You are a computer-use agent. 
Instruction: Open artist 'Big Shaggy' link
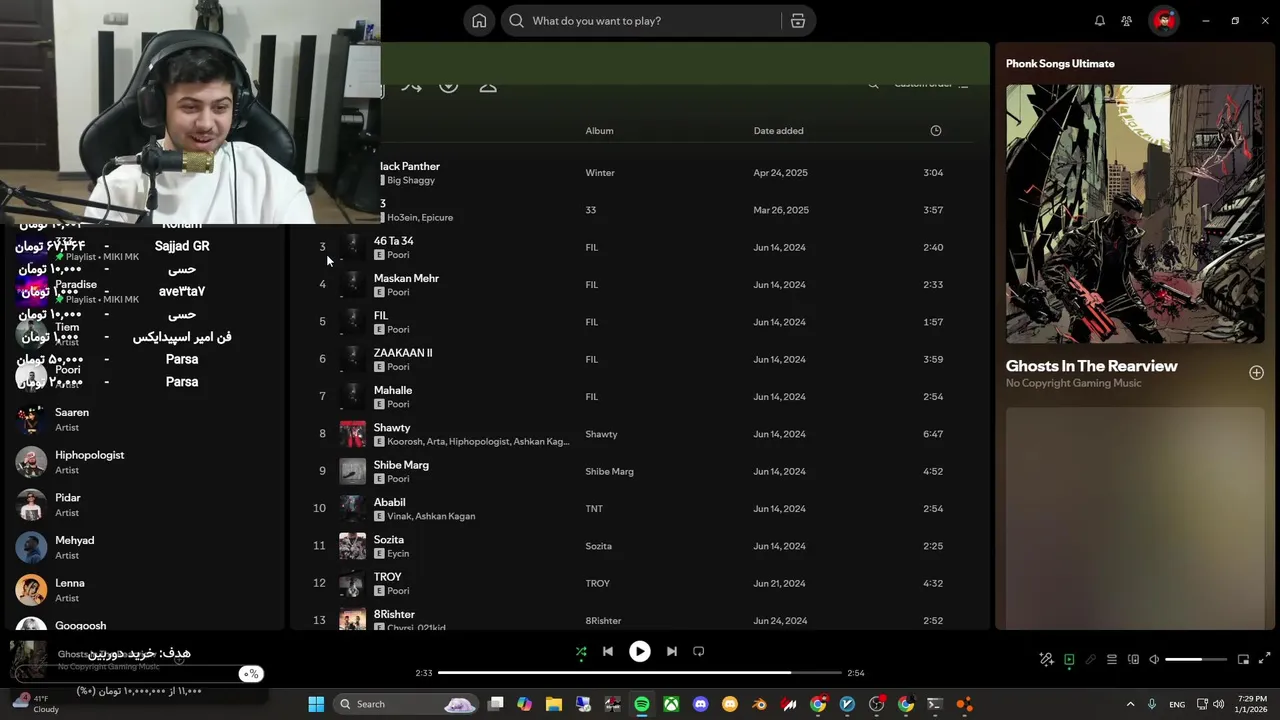[x=411, y=181]
